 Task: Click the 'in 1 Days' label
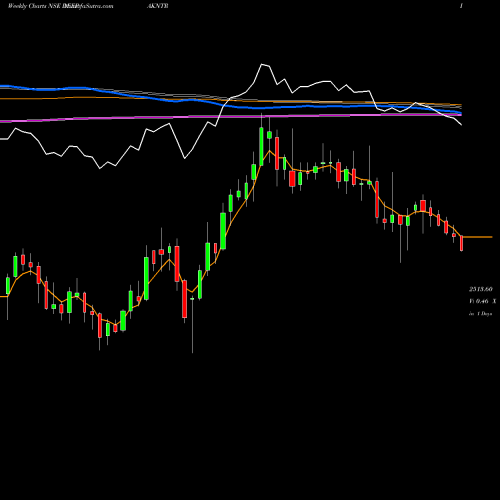[480, 314]
